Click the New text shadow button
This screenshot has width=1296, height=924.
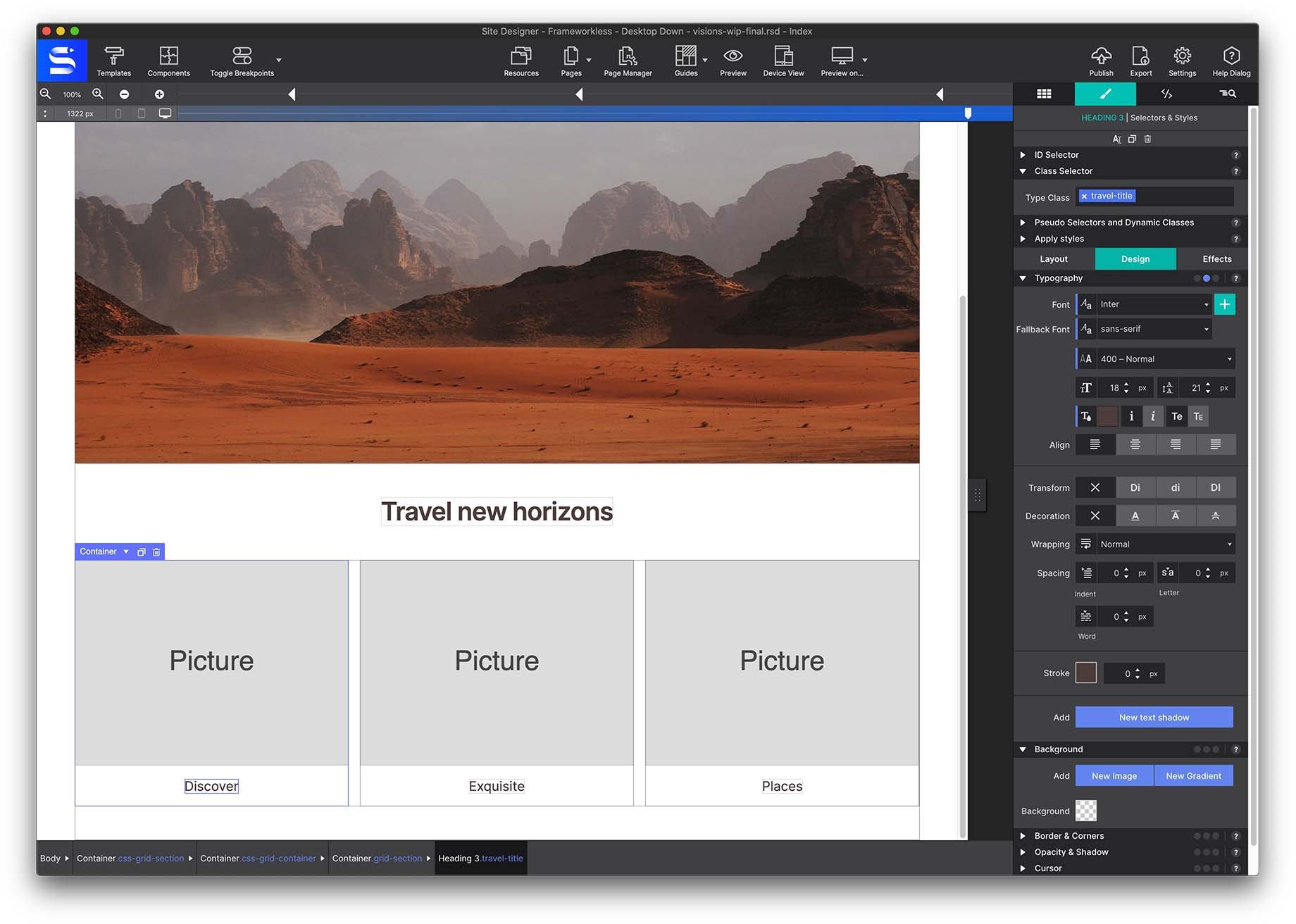coord(1154,717)
